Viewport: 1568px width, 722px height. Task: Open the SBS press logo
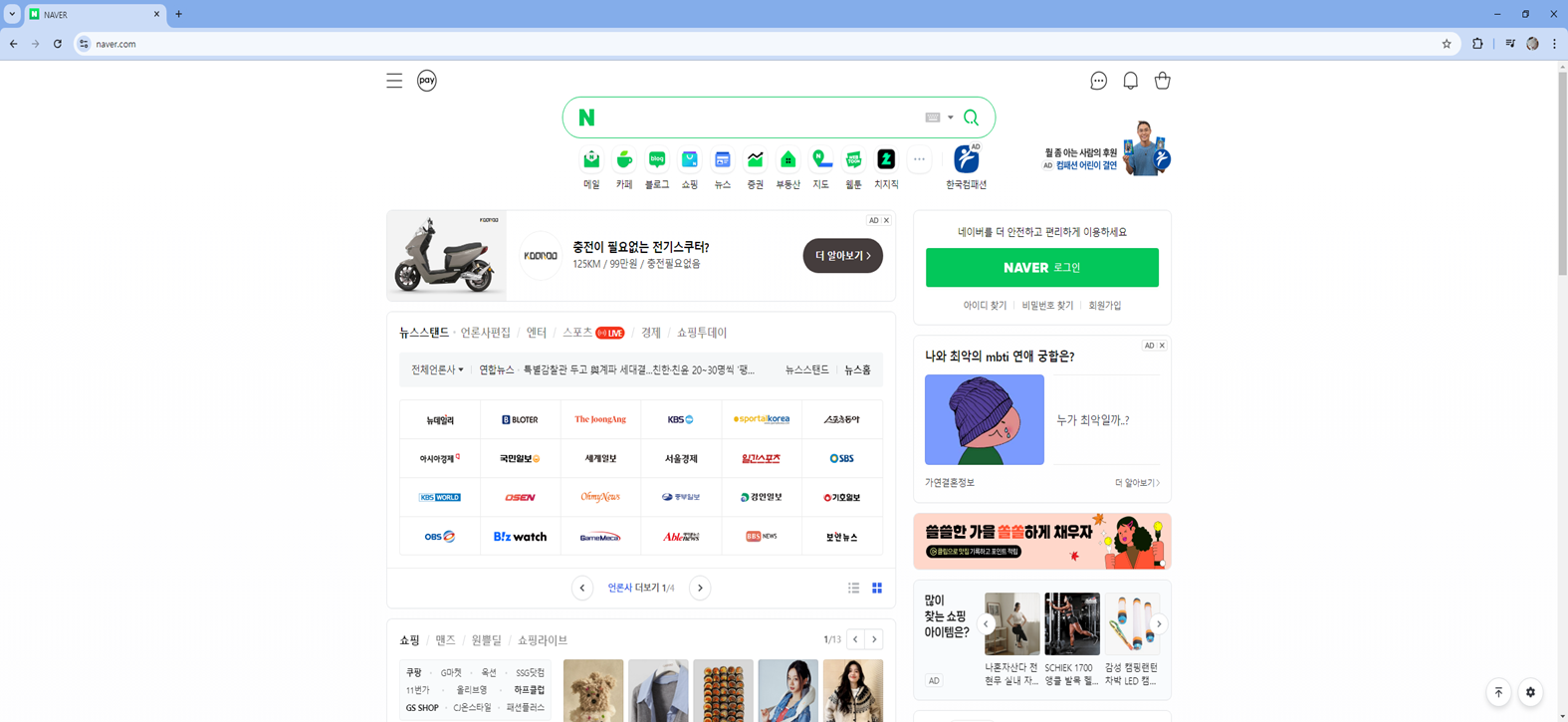pos(842,459)
